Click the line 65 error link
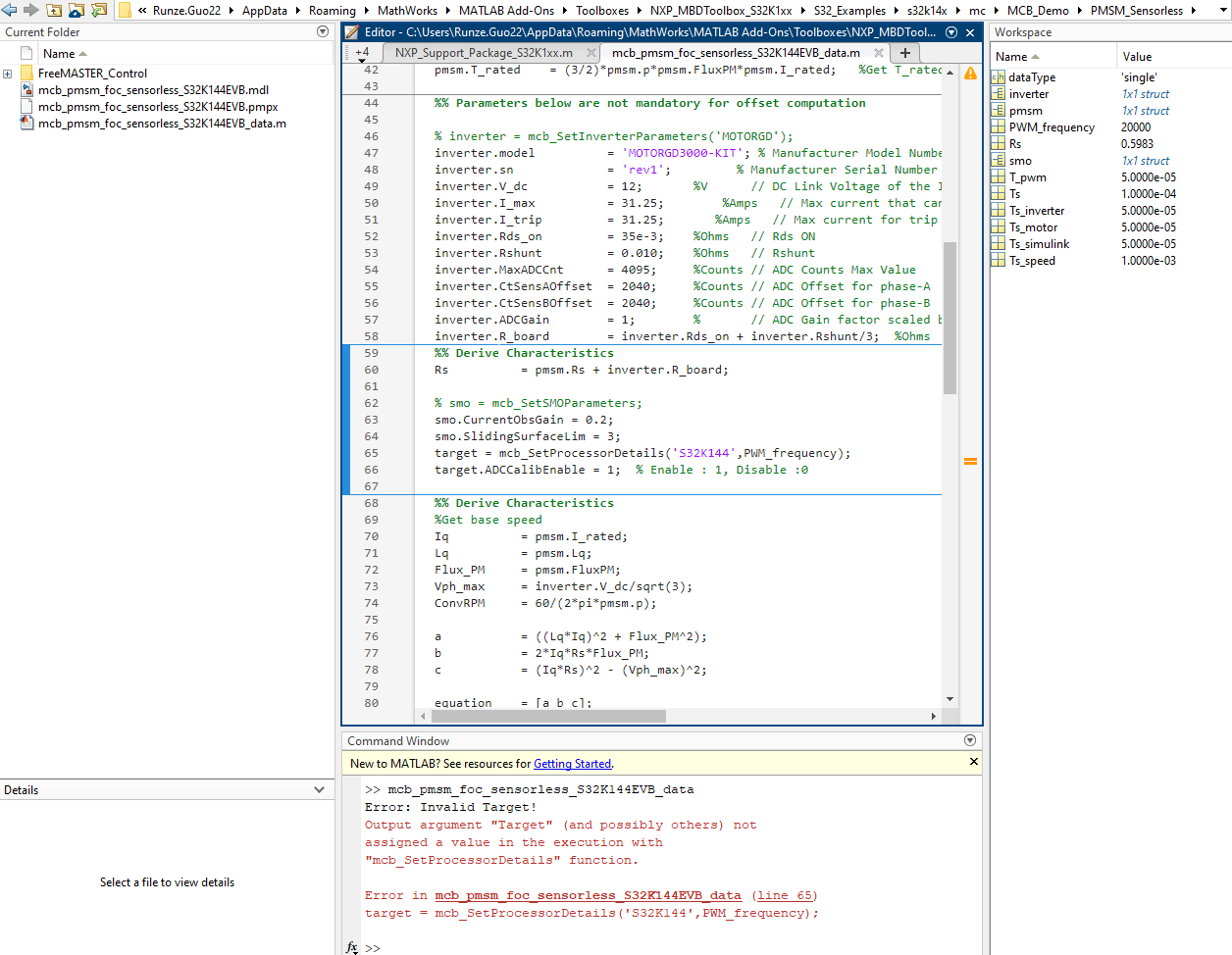Image resolution: width=1232 pixels, height=955 pixels. (x=785, y=895)
